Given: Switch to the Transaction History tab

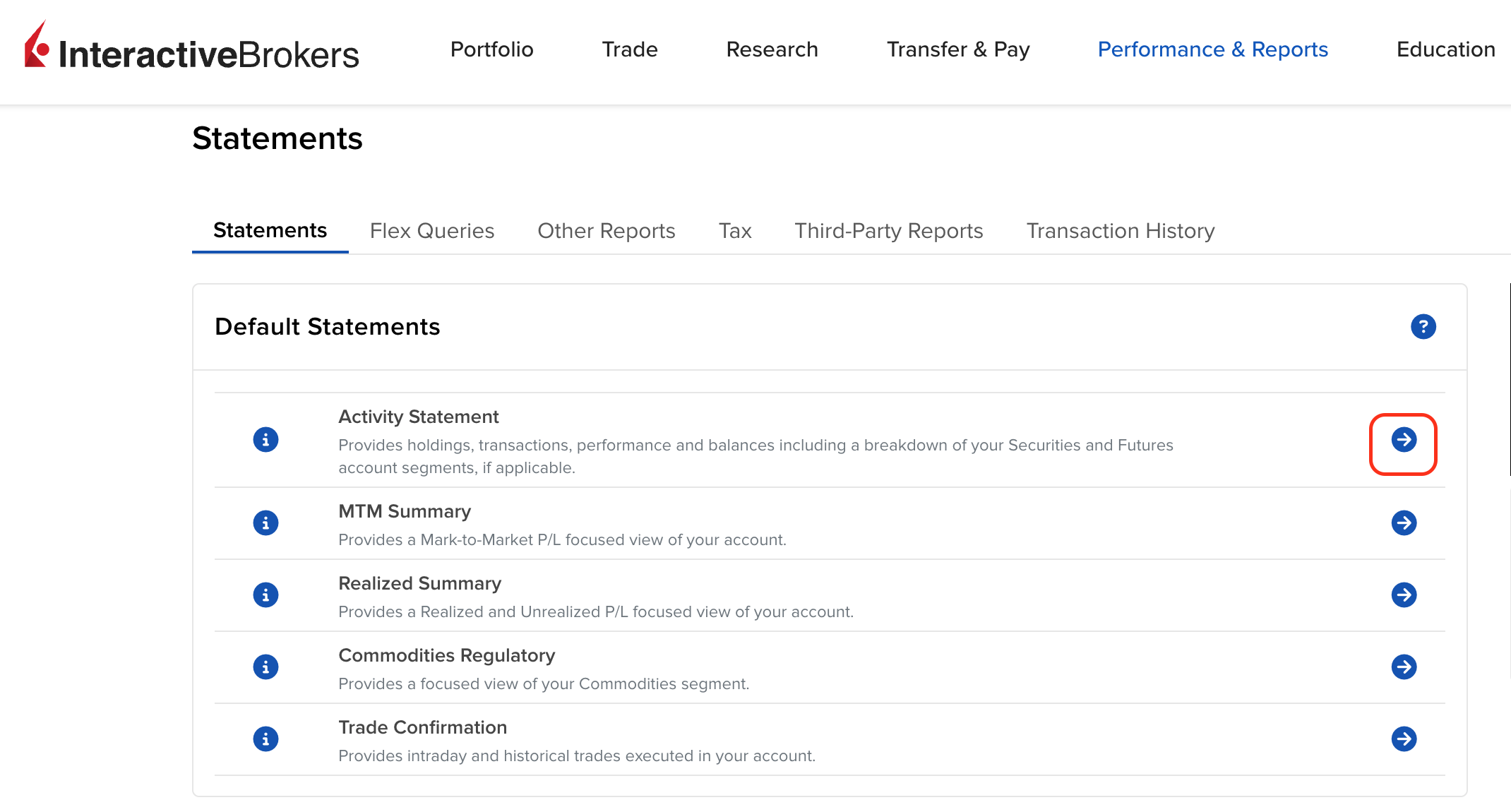Looking at the screenshot, I should point(1120,231).
